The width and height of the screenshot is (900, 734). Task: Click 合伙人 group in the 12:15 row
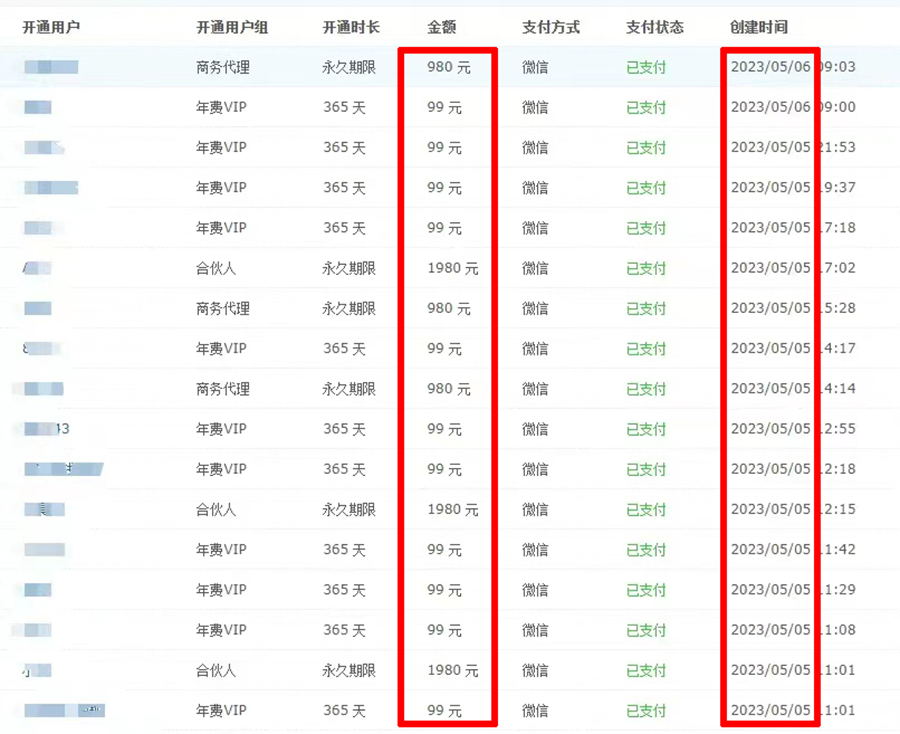(216, 510)
